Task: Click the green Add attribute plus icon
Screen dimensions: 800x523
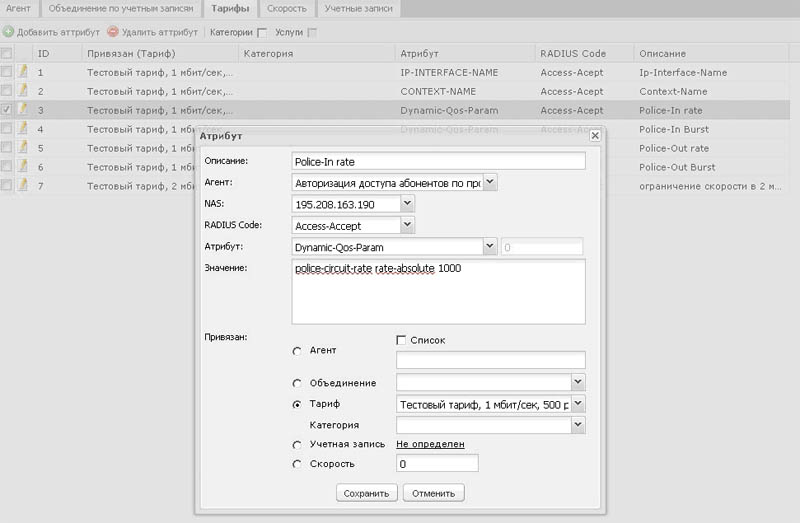Action: 8,32
